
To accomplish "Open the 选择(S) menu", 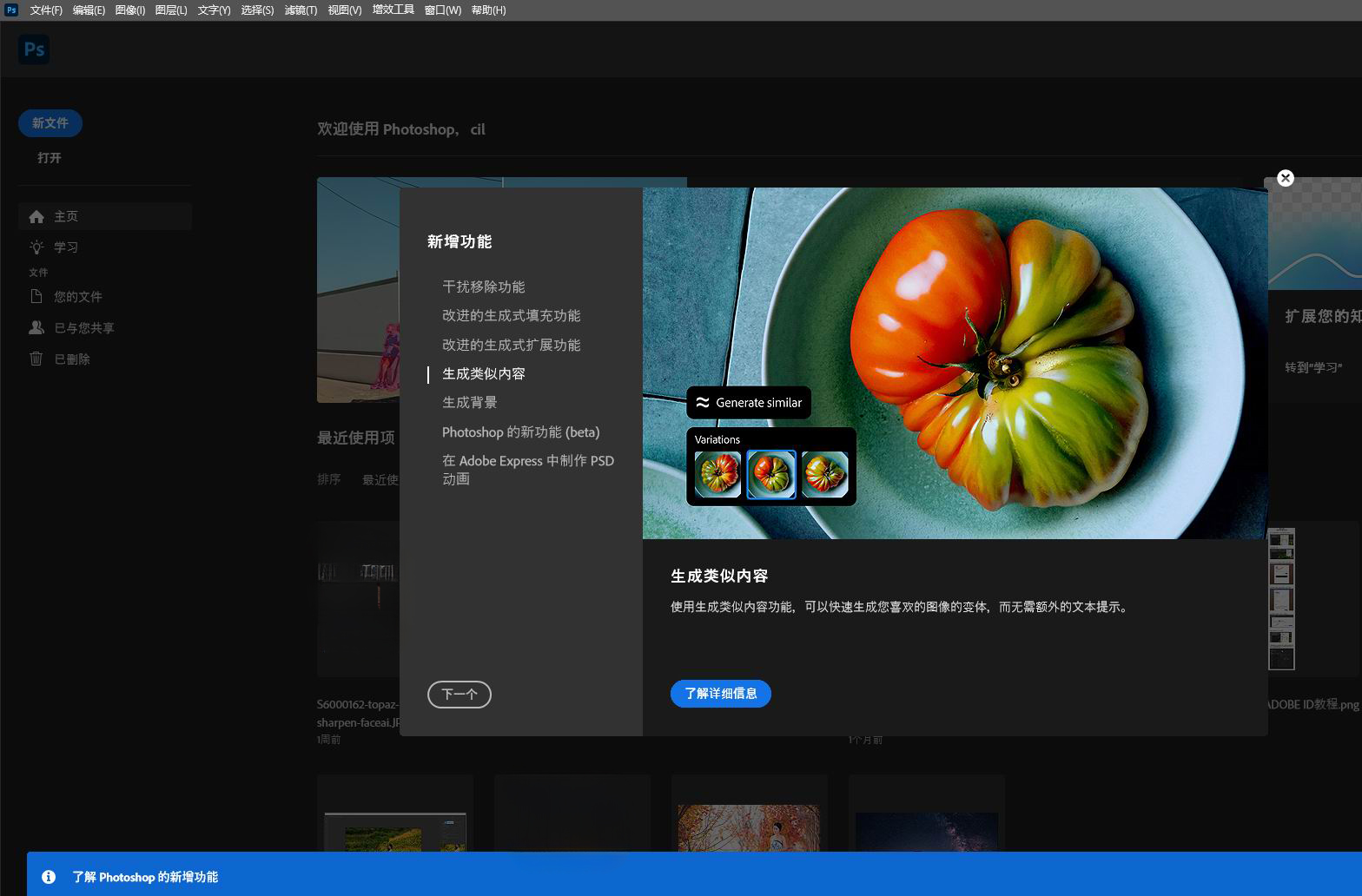I will pyautogui.click(x=257, y=10).
